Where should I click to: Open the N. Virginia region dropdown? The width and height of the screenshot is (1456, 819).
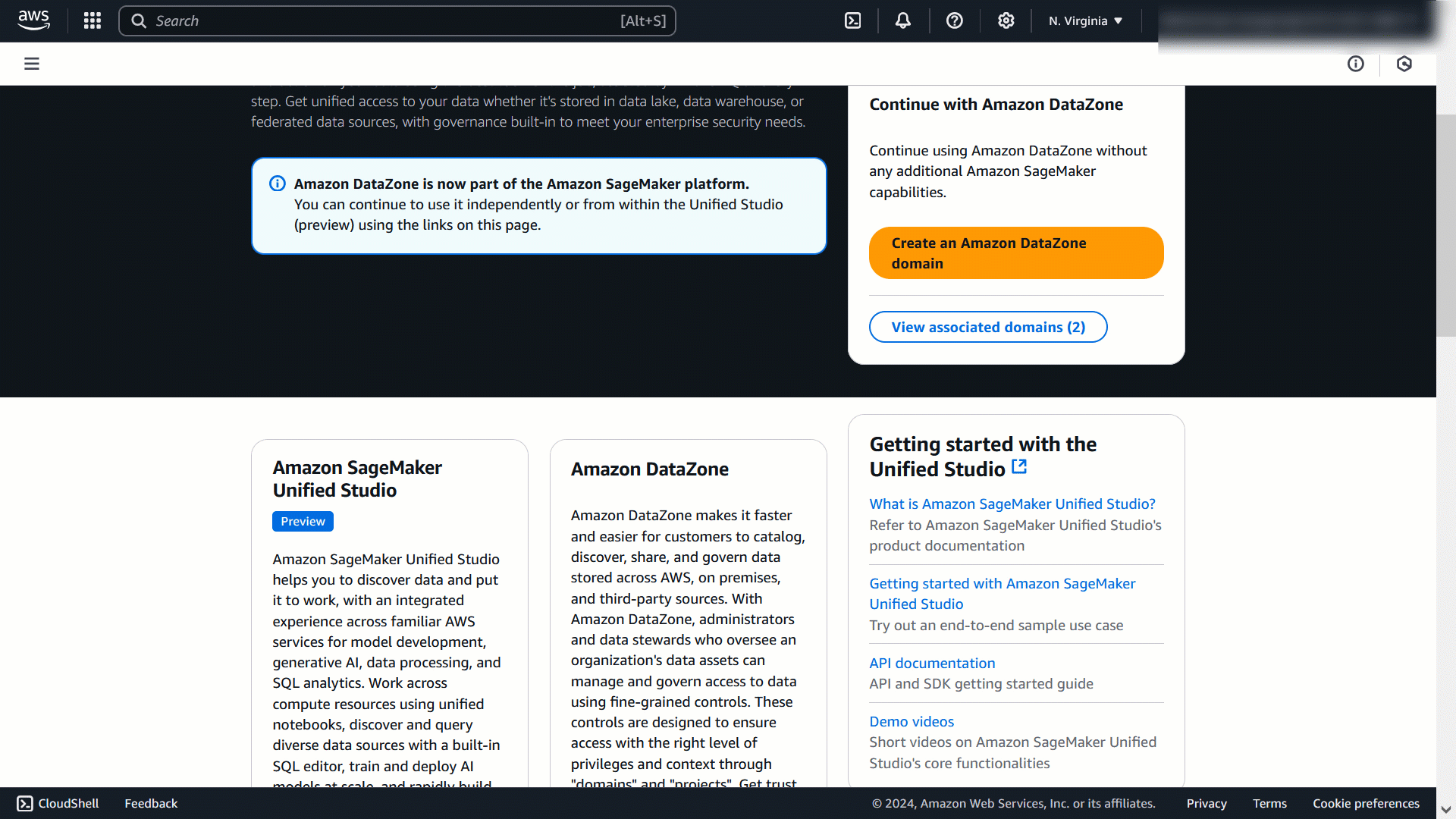tap(1085, 20)
